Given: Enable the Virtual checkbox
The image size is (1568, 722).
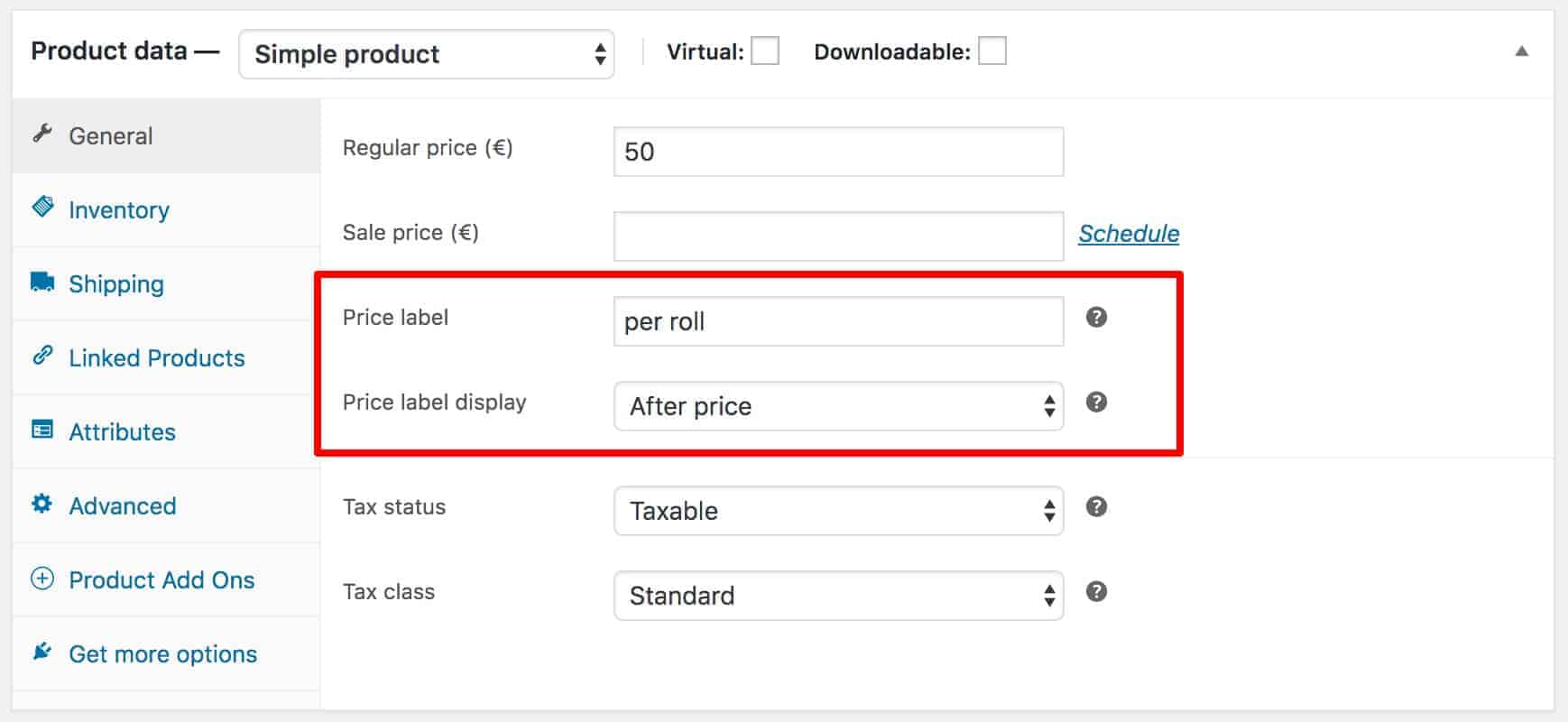Looking at the screenshot, I should 765,51.
